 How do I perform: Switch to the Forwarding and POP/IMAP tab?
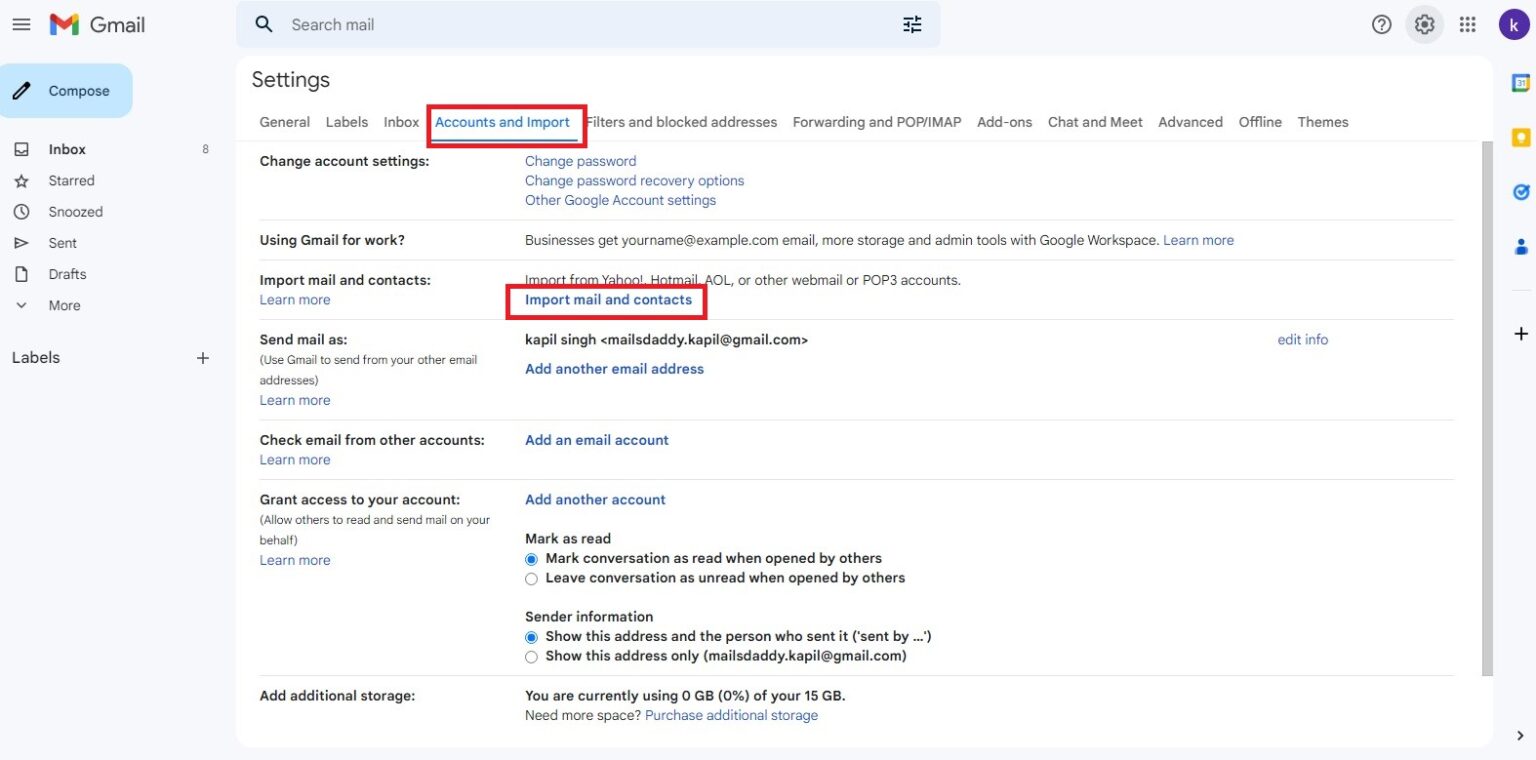875,121
